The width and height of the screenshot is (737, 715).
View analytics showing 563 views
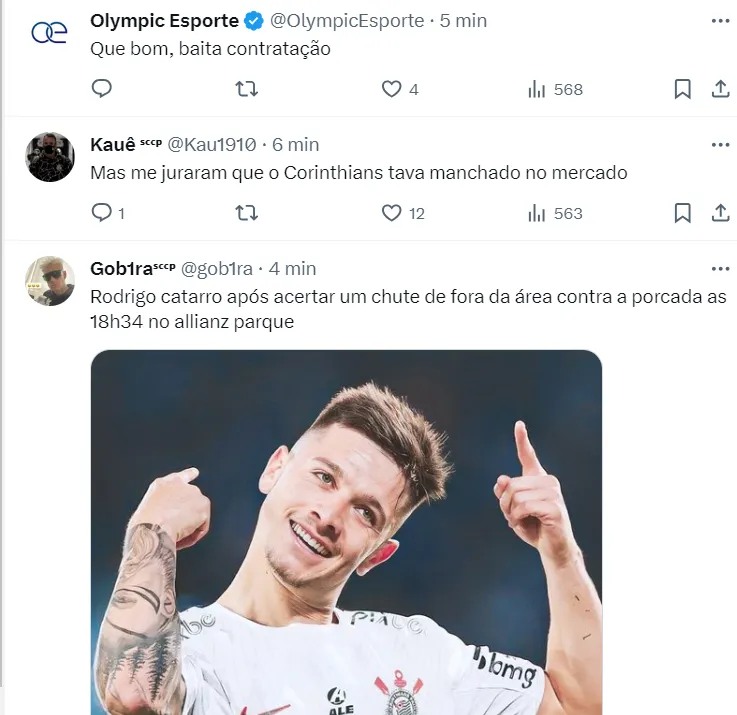tap(555, 213)
